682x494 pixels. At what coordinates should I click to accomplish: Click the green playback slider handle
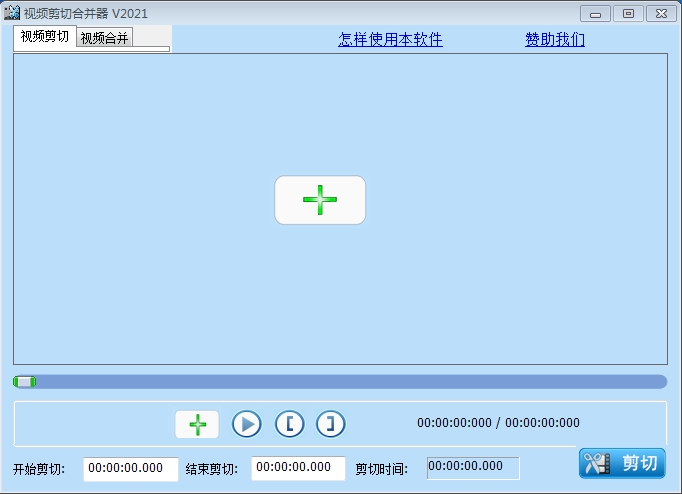point(25,381)
